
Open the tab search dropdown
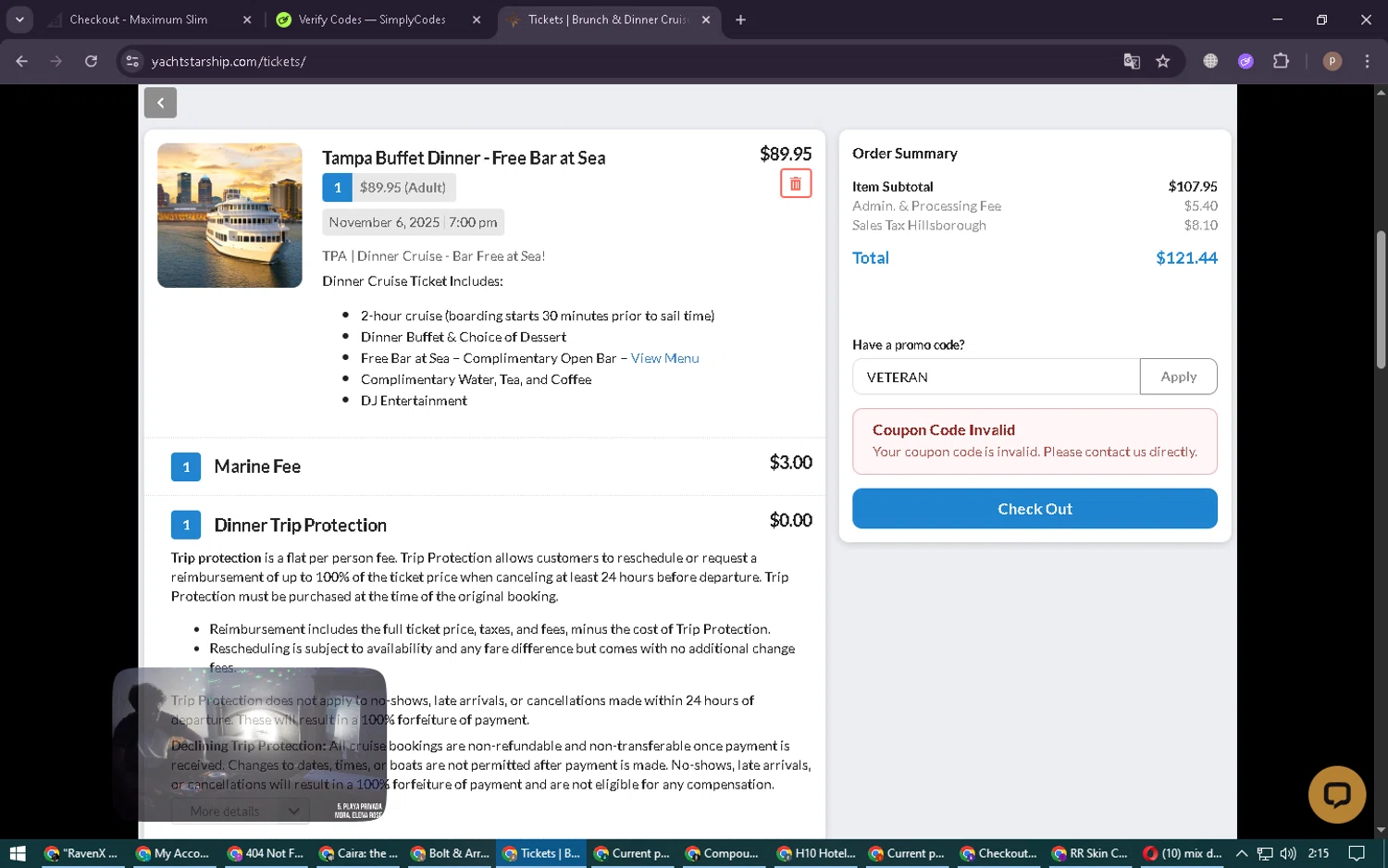(19, 19)
